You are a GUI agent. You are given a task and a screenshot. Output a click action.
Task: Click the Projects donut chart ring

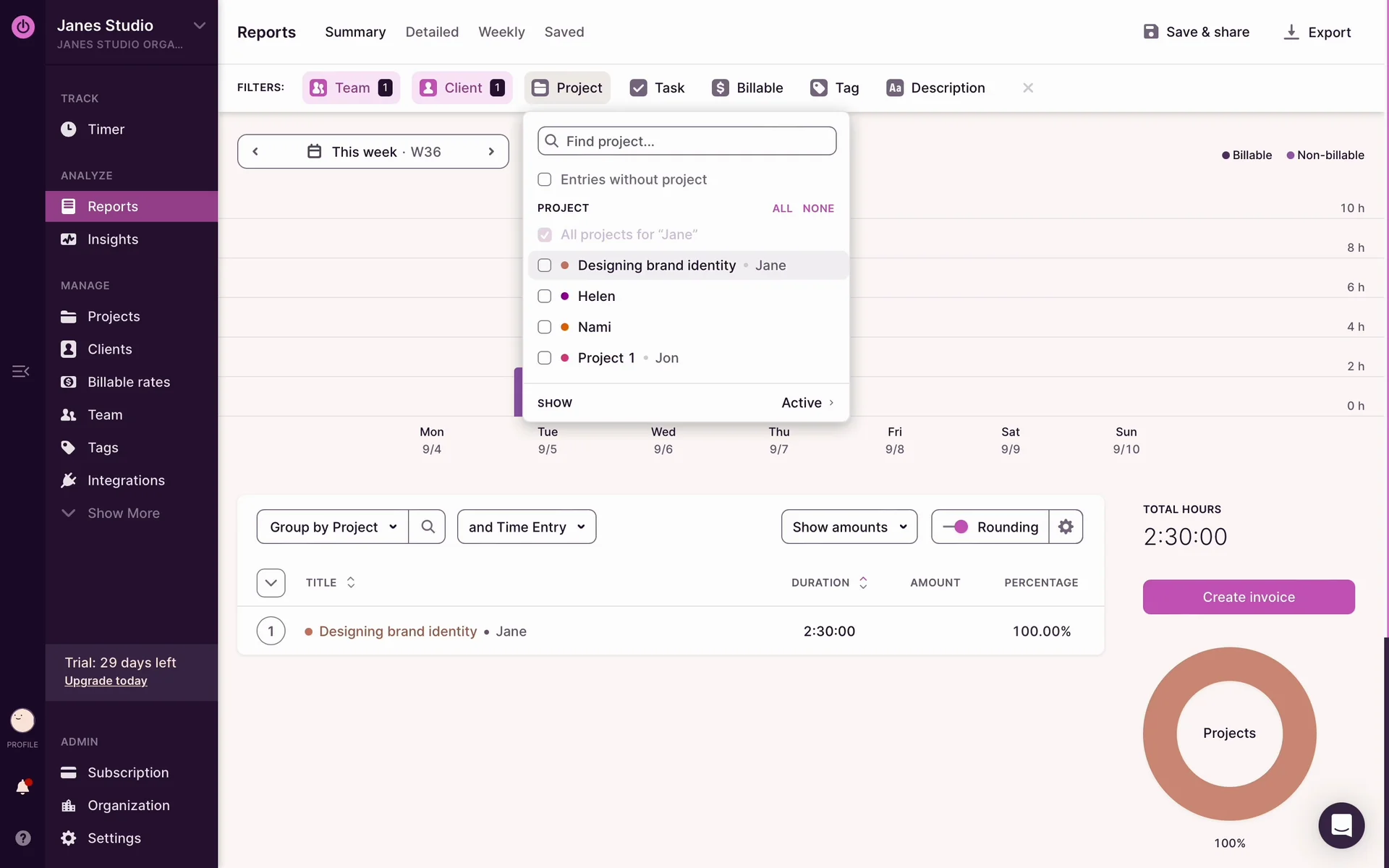tap(1159, 733)
